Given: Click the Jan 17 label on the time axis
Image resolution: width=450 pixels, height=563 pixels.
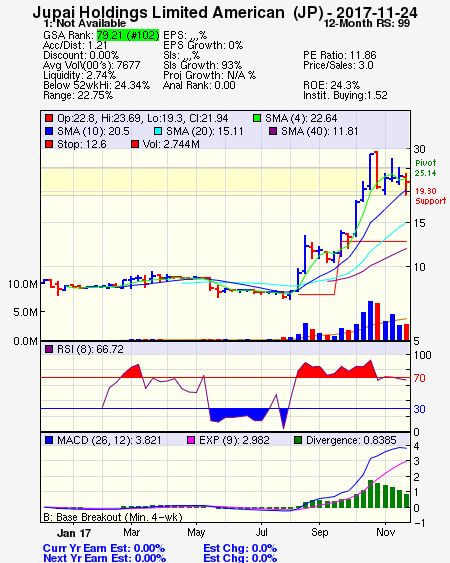Looking at the screenshot, I should (74, 533).
